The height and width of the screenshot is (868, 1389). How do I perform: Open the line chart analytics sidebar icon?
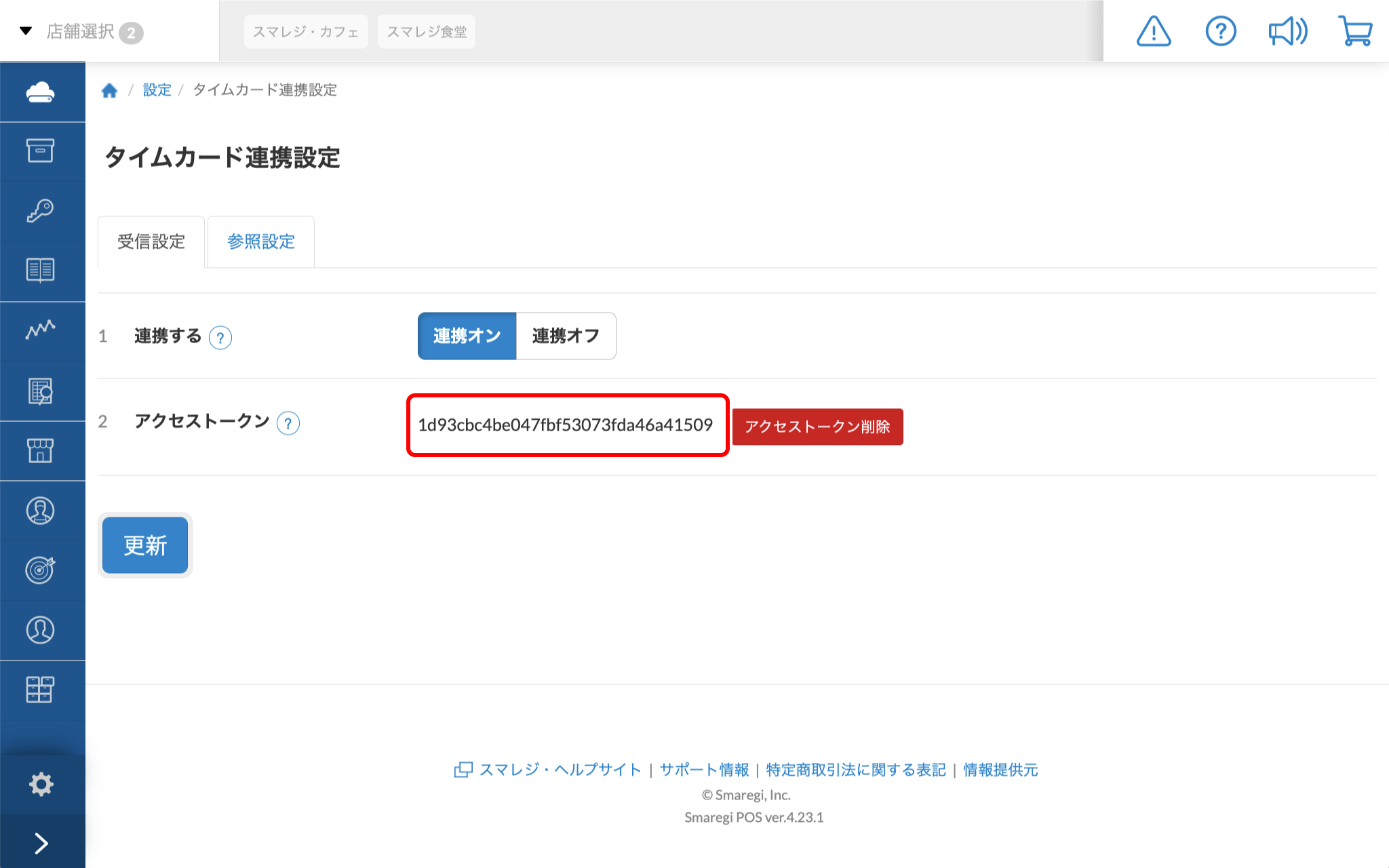click(x=41, y=330)
